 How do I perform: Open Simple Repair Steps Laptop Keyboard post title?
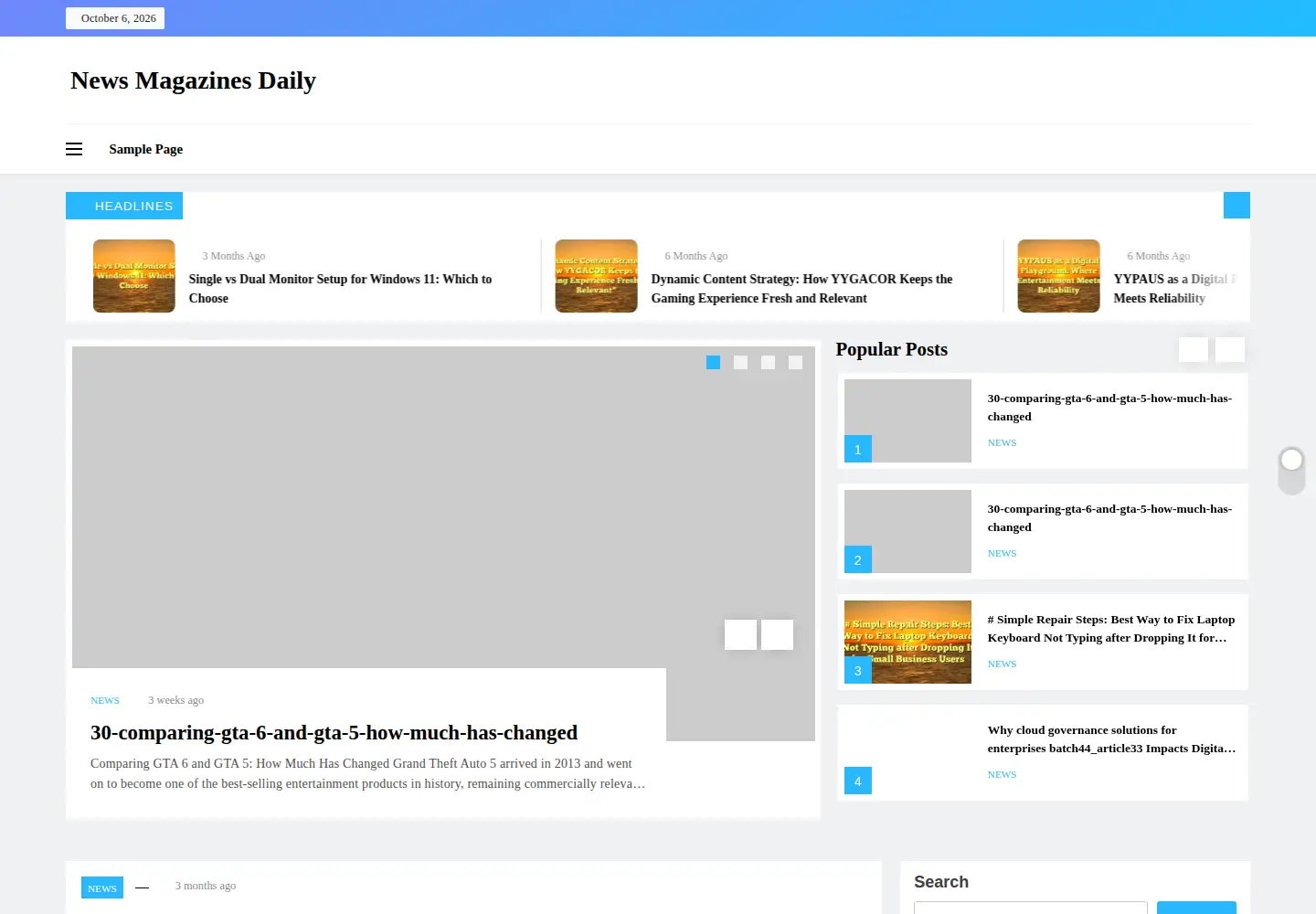[x=1111, y=629]
